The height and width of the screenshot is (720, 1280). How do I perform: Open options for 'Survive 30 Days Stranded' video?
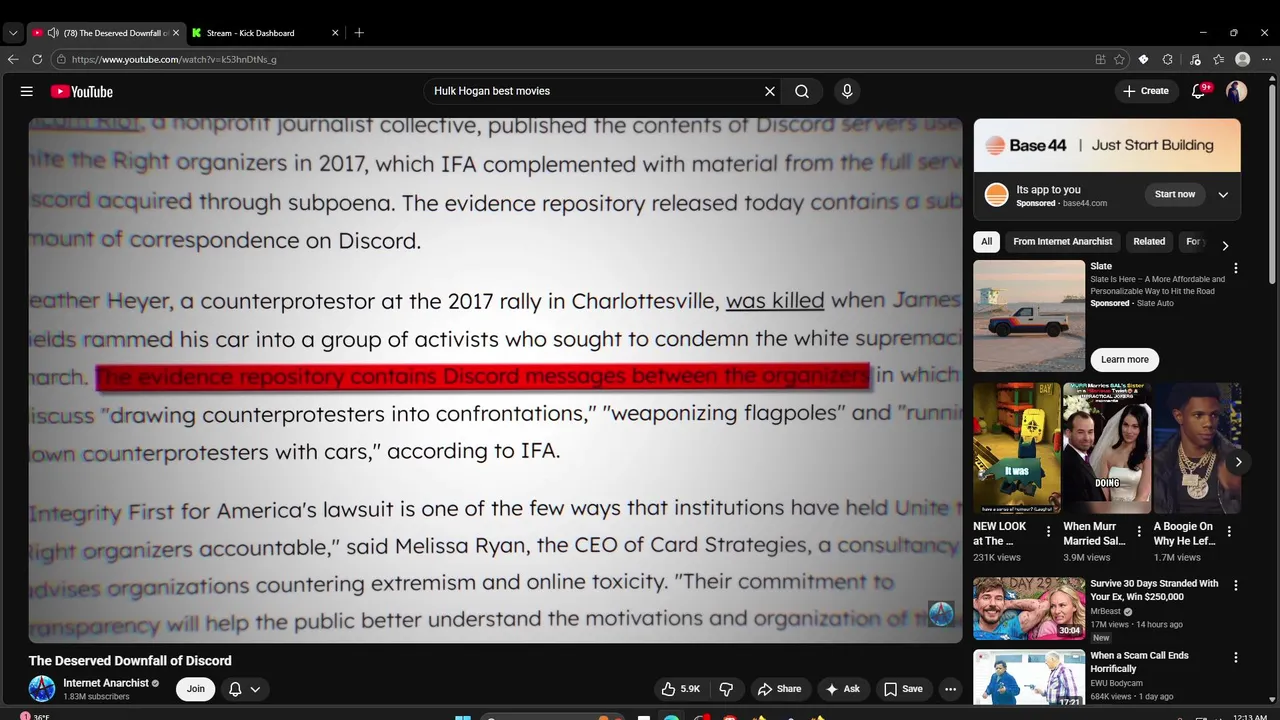(1236, 585)
